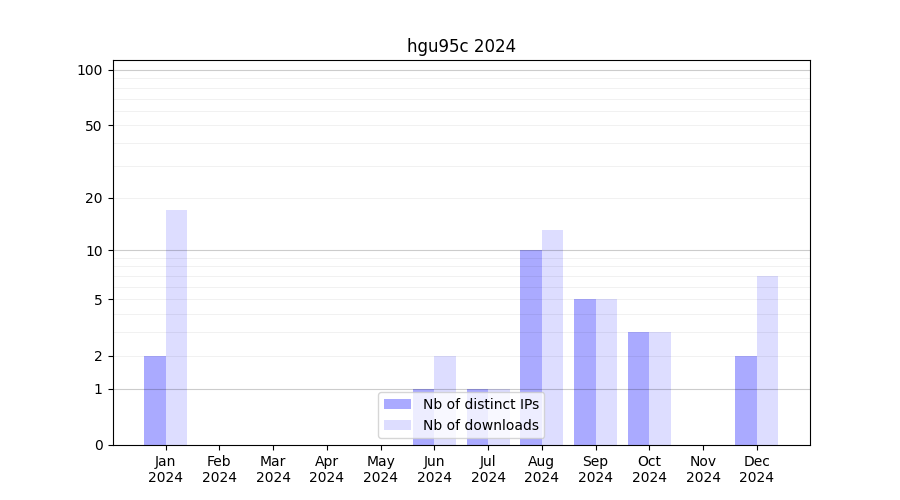Click the January distinct IPs bar
900x500 pixels.
coord(155,400)
